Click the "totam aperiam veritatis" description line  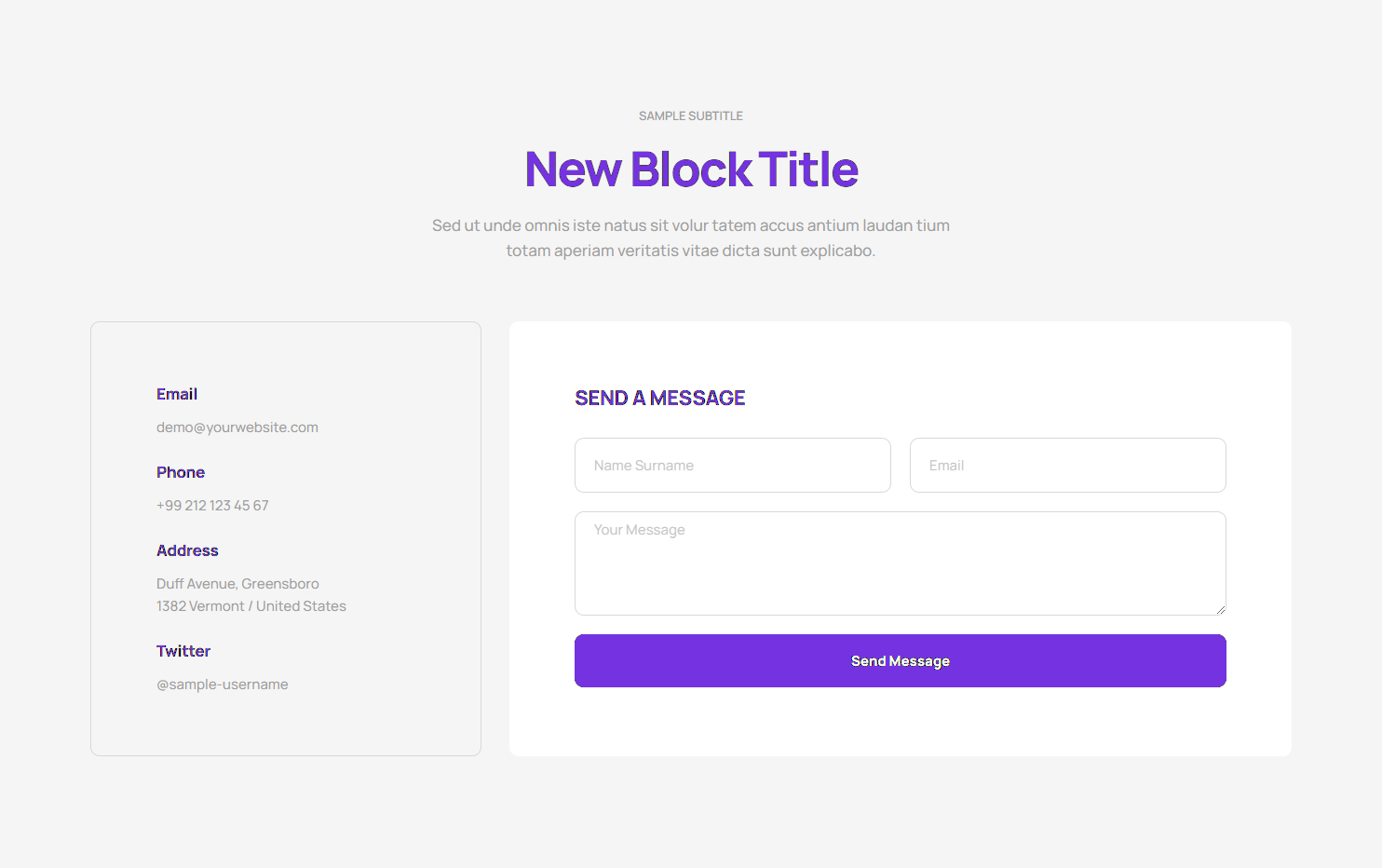pyautogui.click(x=691, y=251)
